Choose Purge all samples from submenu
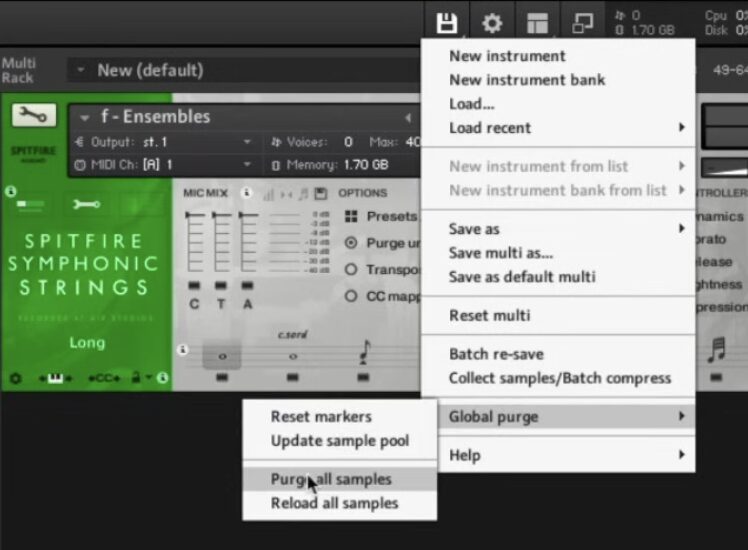The height and width of the screenshot is (550, 748). pyautogui.click(x=331, y=479)
